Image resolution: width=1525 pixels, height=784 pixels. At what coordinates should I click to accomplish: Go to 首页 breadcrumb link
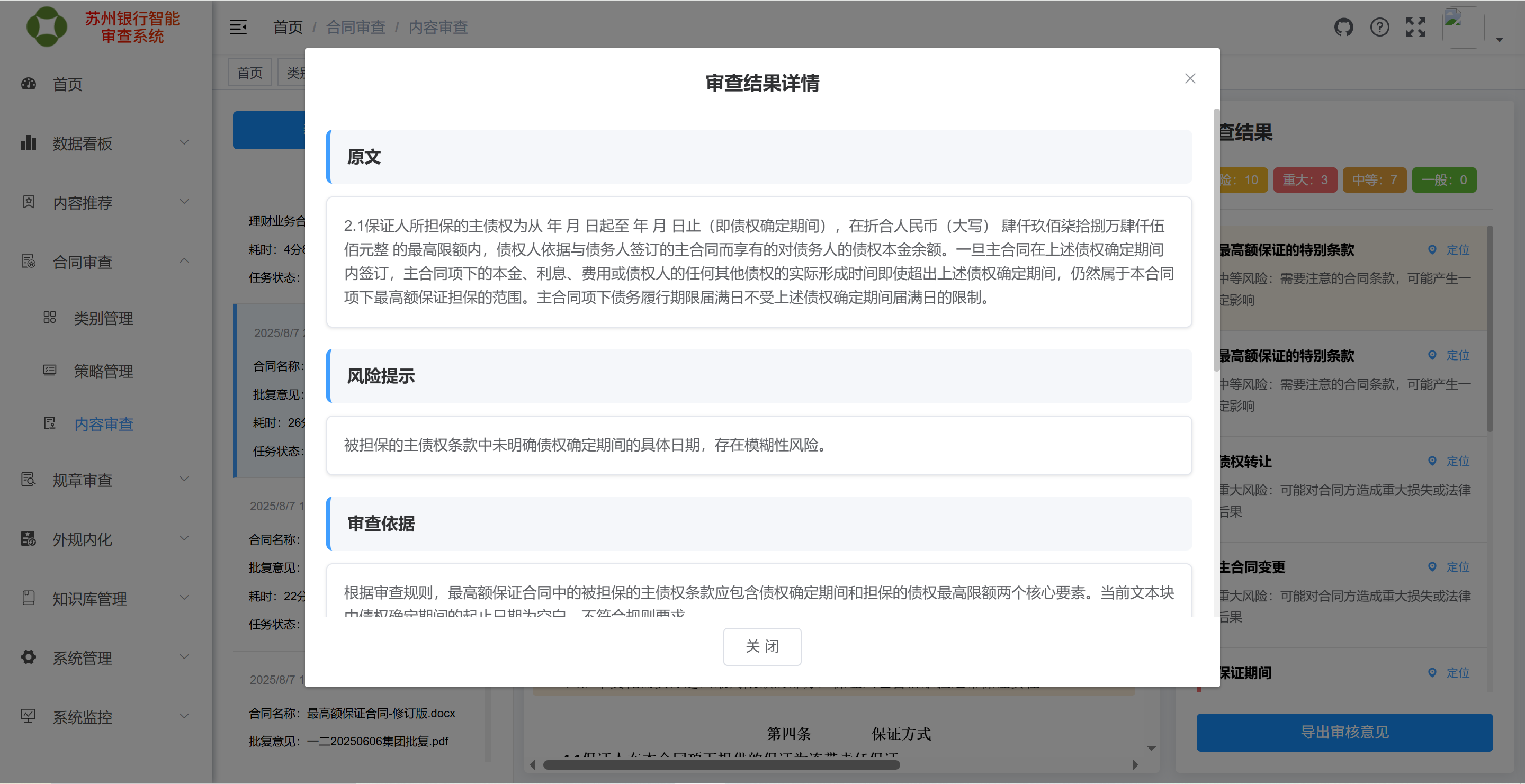coord(288,27)
